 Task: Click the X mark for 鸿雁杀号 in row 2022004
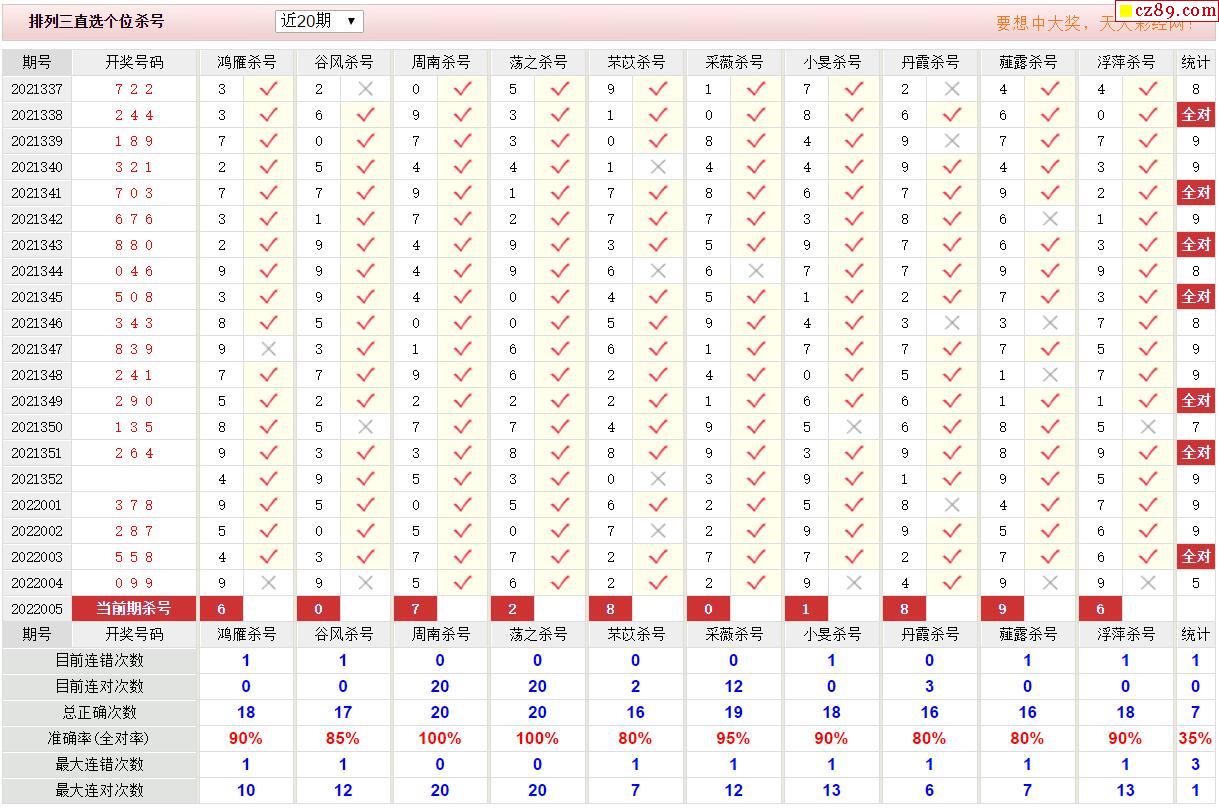pyautogui.click(x=268, y=583)
